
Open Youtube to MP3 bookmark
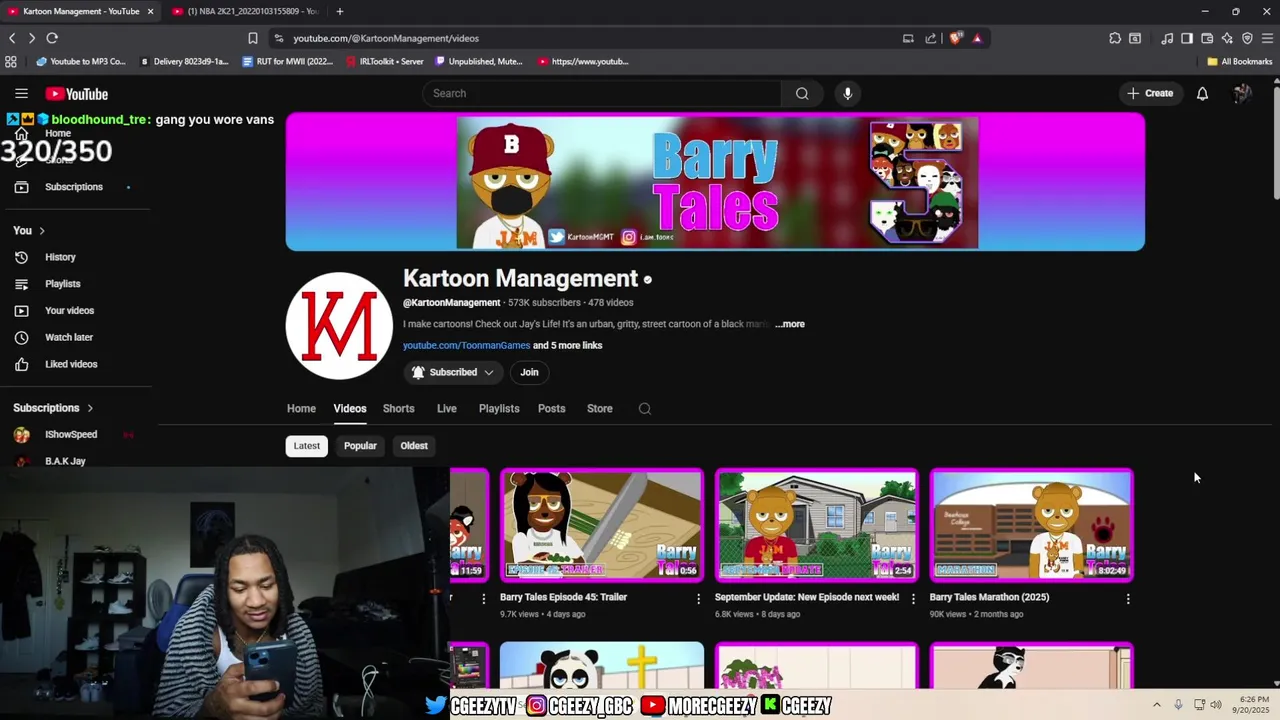81,61
